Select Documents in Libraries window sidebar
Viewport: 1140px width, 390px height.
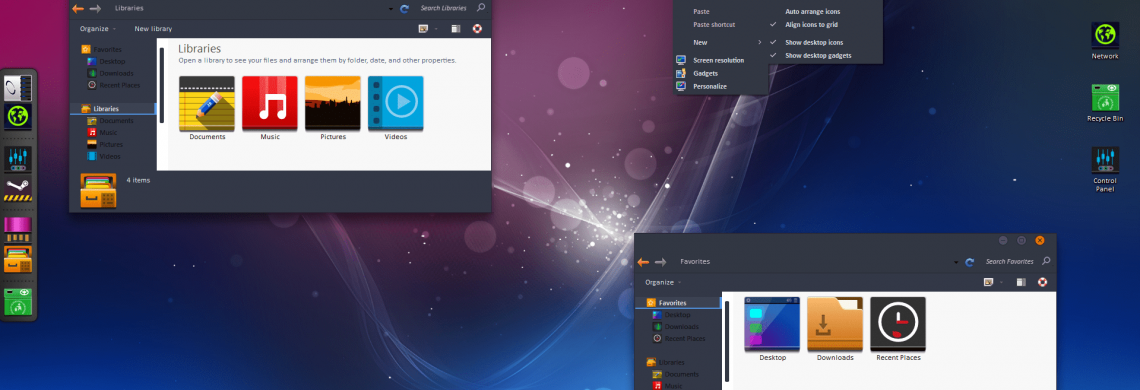(111, 121)
